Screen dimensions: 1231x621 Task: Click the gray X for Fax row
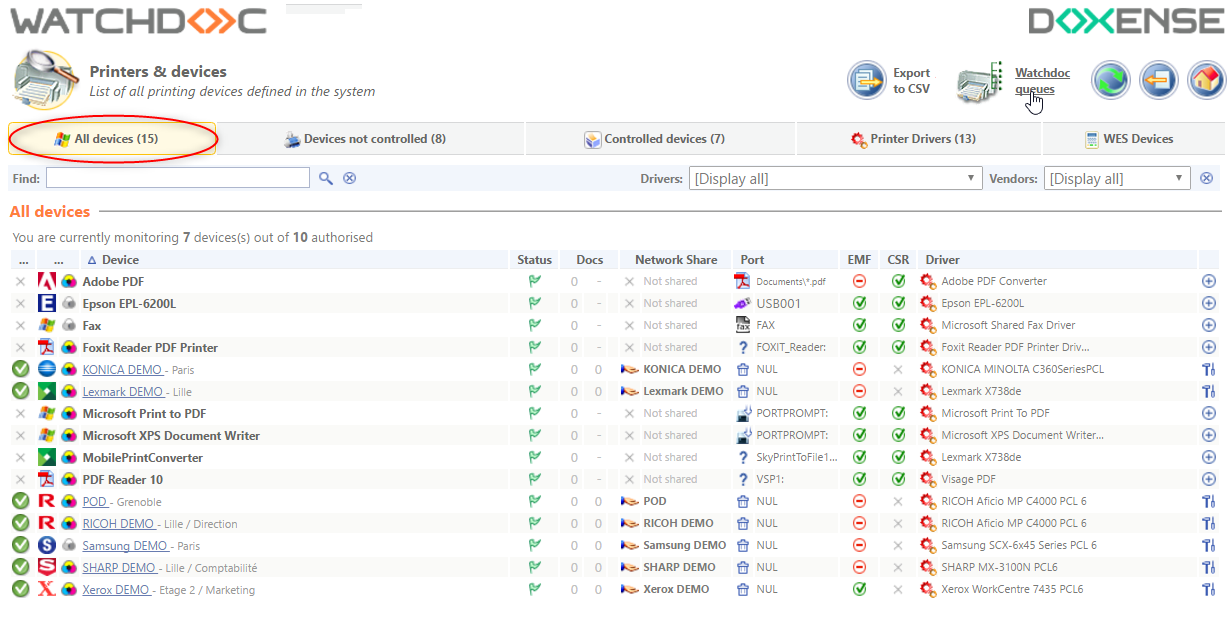tap(20, 326)
